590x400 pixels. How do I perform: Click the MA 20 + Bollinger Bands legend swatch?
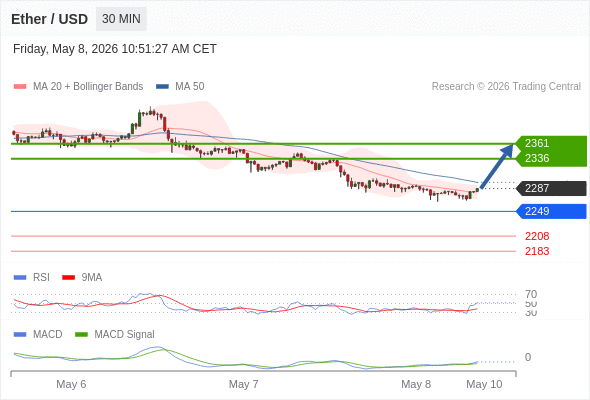pos(20,87)
